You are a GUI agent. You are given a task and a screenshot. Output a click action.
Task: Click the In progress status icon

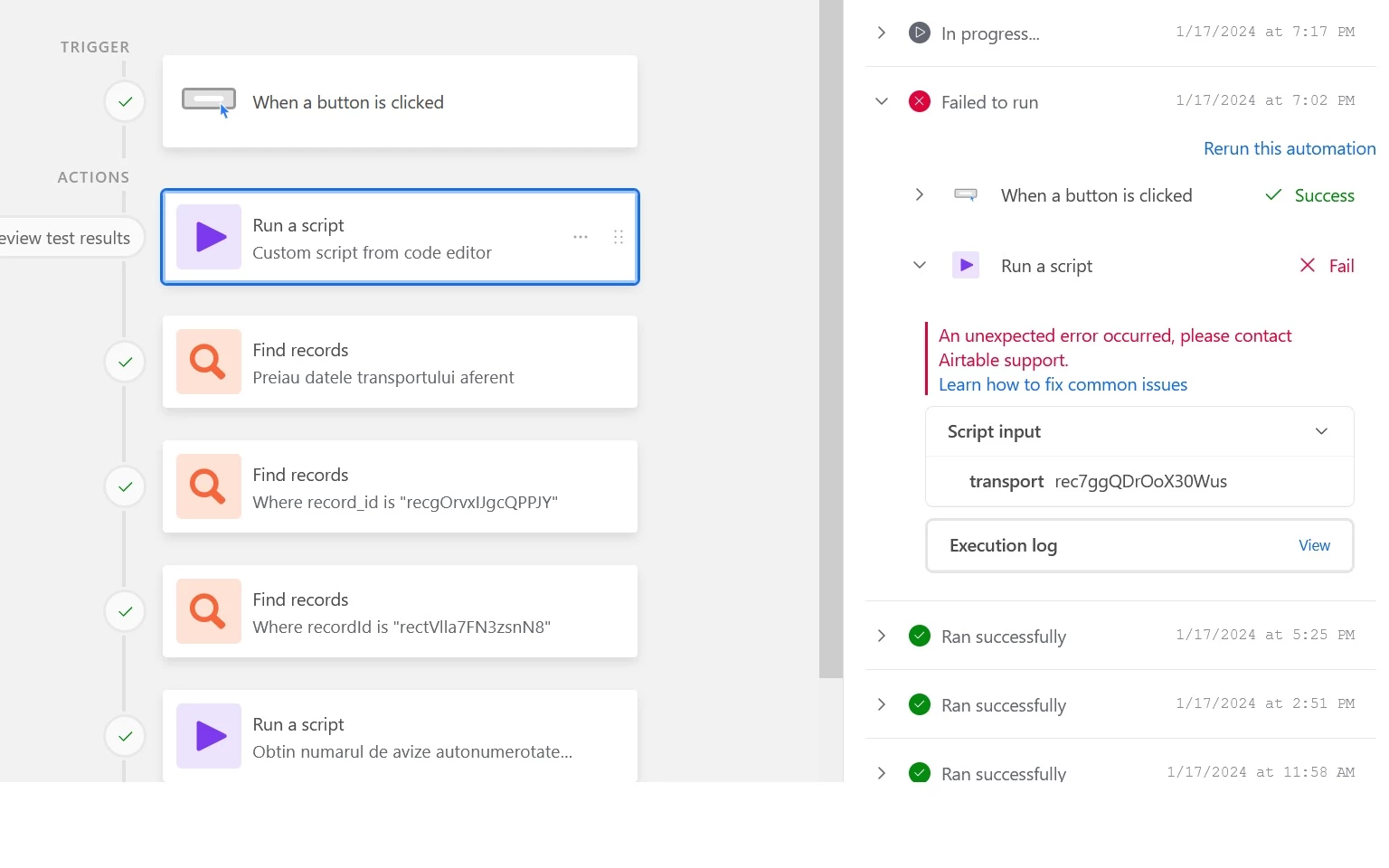pos(919,33)
